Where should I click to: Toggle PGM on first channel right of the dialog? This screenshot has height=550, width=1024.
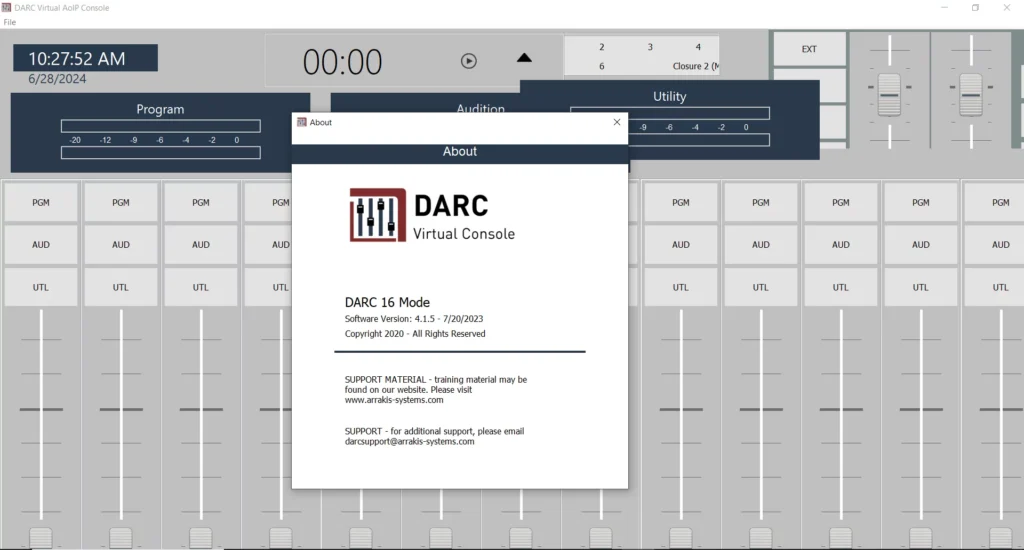(680, 202)
